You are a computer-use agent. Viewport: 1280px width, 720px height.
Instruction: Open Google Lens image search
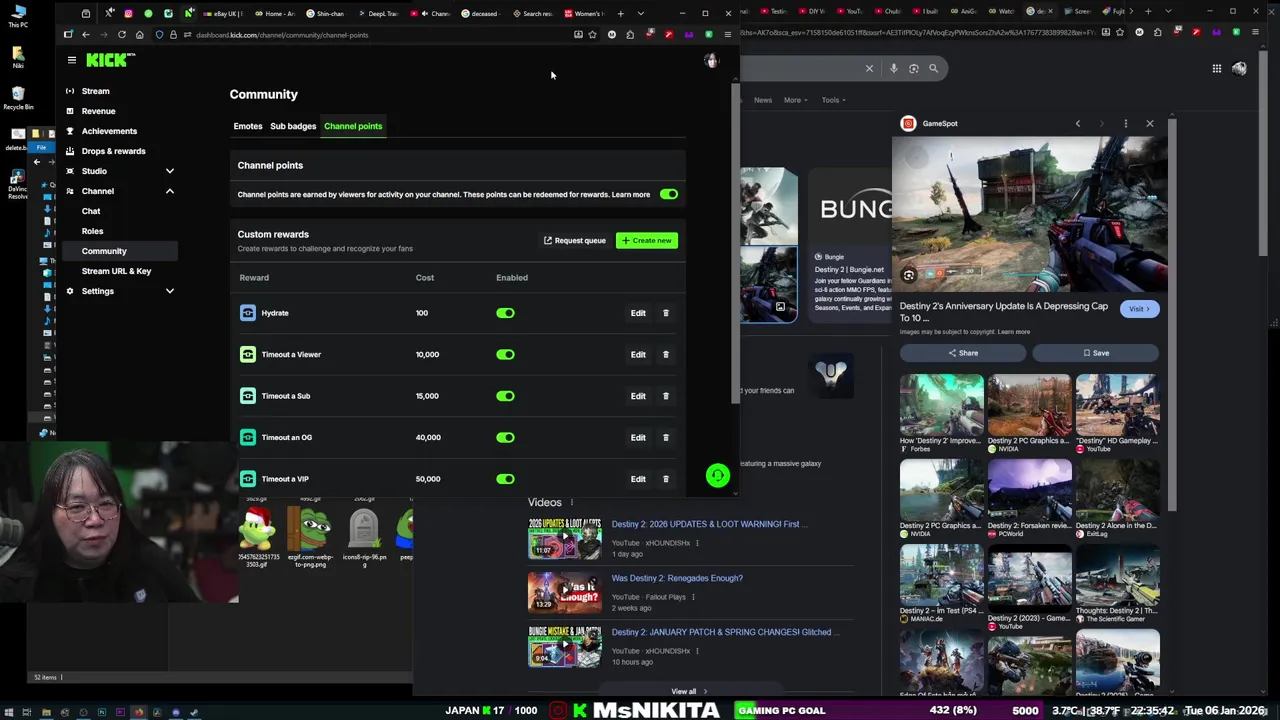point(914,68)
